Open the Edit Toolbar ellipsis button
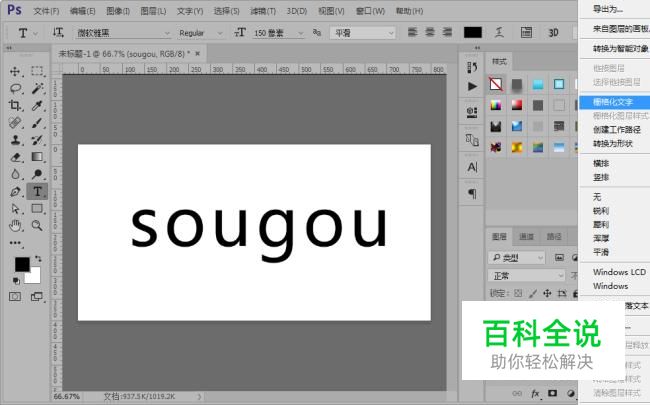 coord(16,243)
